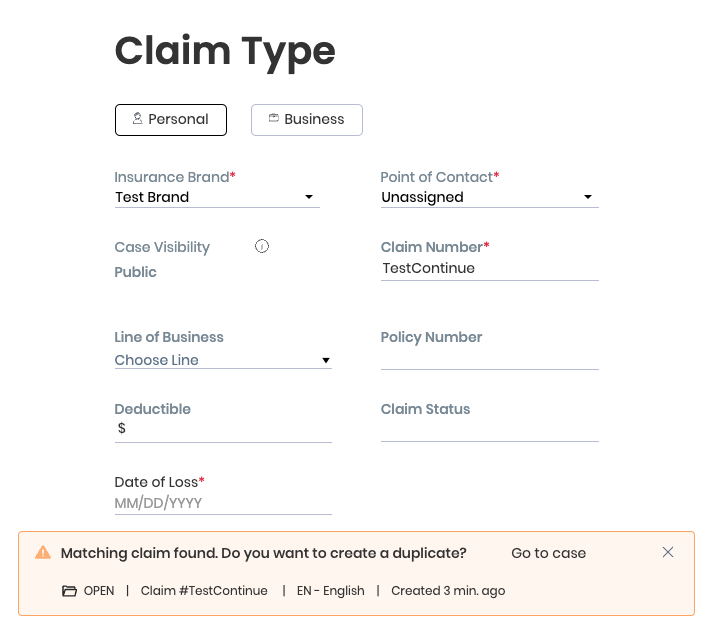
Task: Click the Date of Loss field
Action: [223, 503]
